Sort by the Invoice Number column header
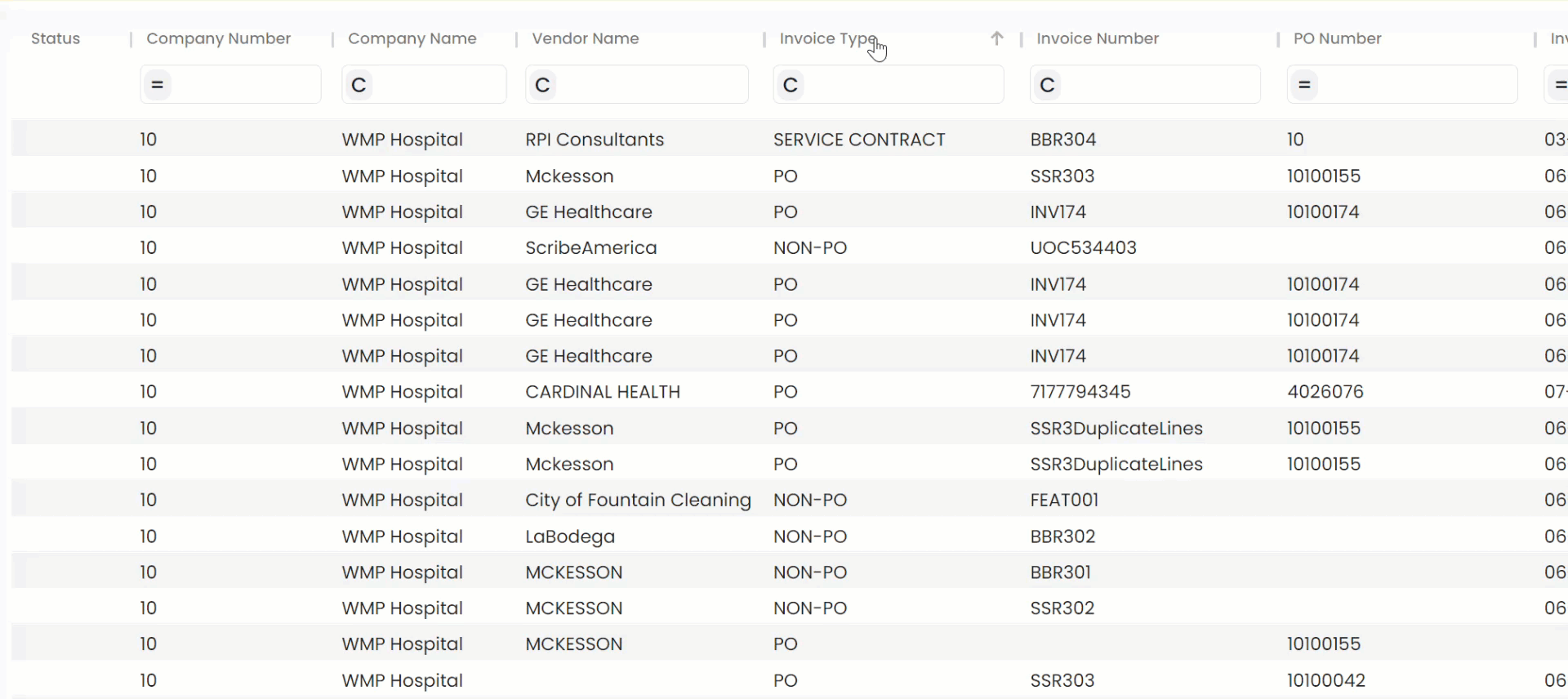The image size is (1568, 699). [1098, 38]
